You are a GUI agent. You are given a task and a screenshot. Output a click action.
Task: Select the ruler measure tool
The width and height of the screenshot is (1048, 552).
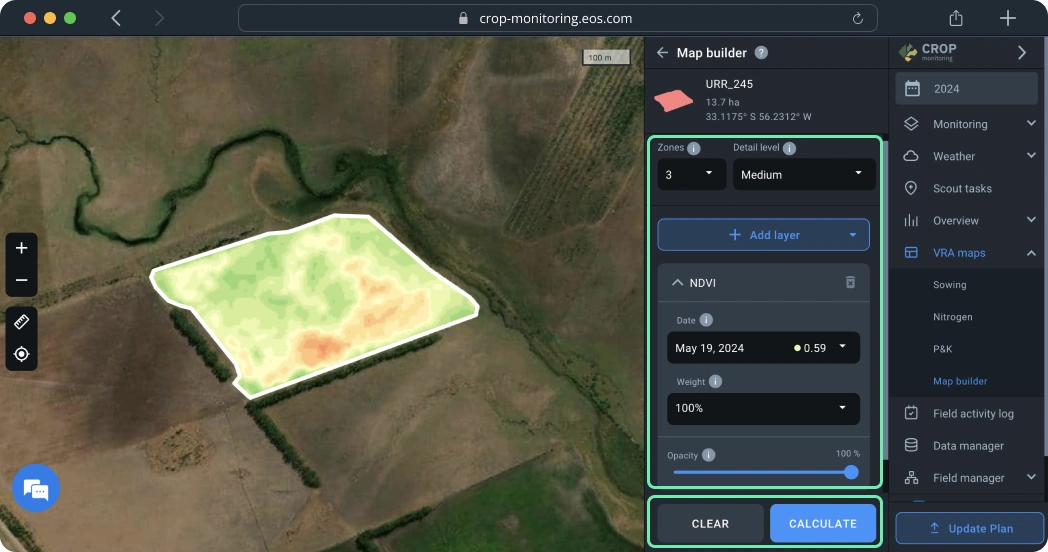(21, 321)
